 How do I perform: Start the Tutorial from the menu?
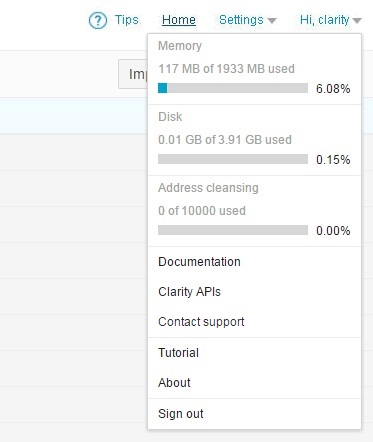click(178, 353)
